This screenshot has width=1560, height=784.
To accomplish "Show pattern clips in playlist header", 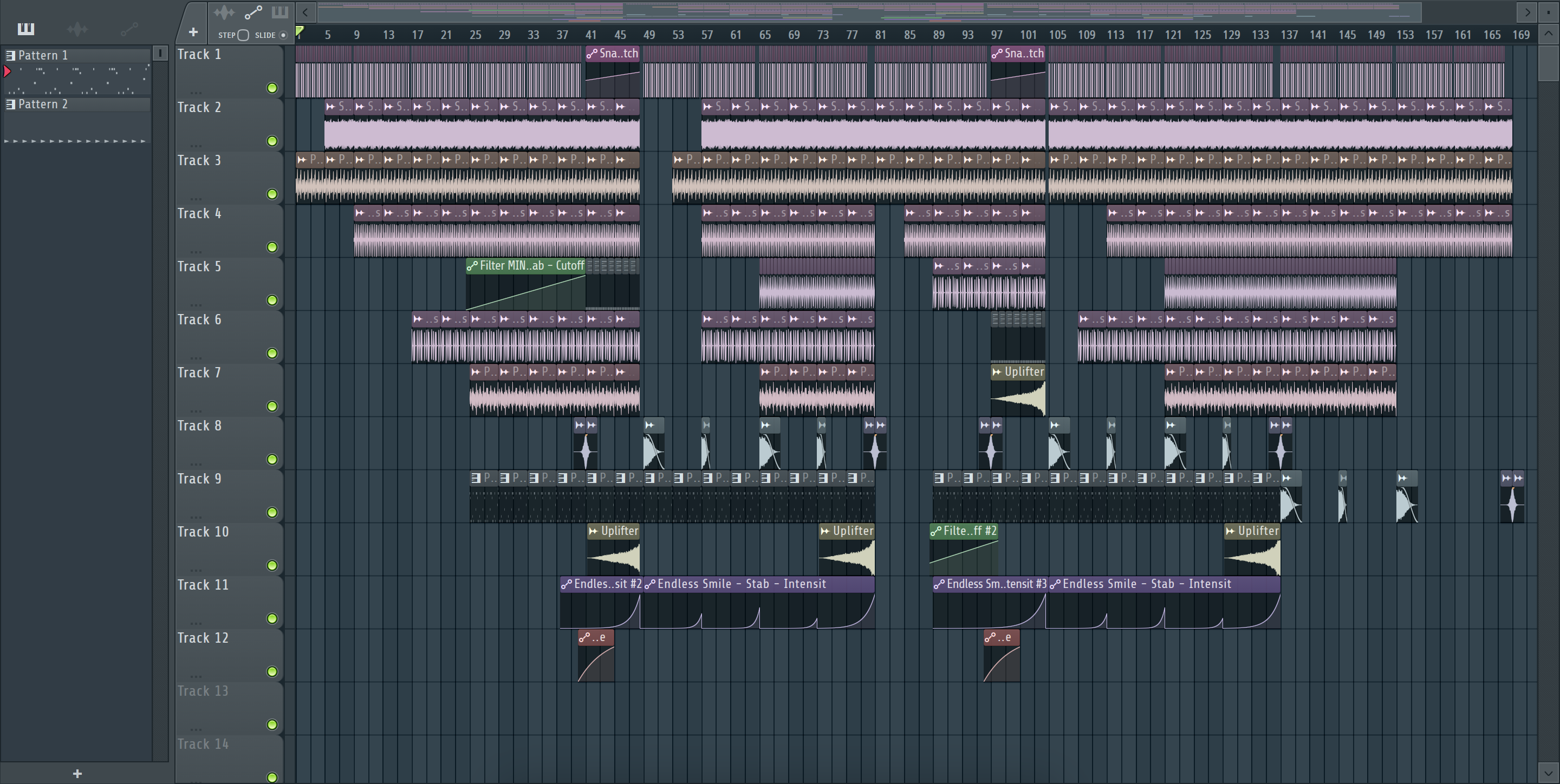I will click(280, 12).
